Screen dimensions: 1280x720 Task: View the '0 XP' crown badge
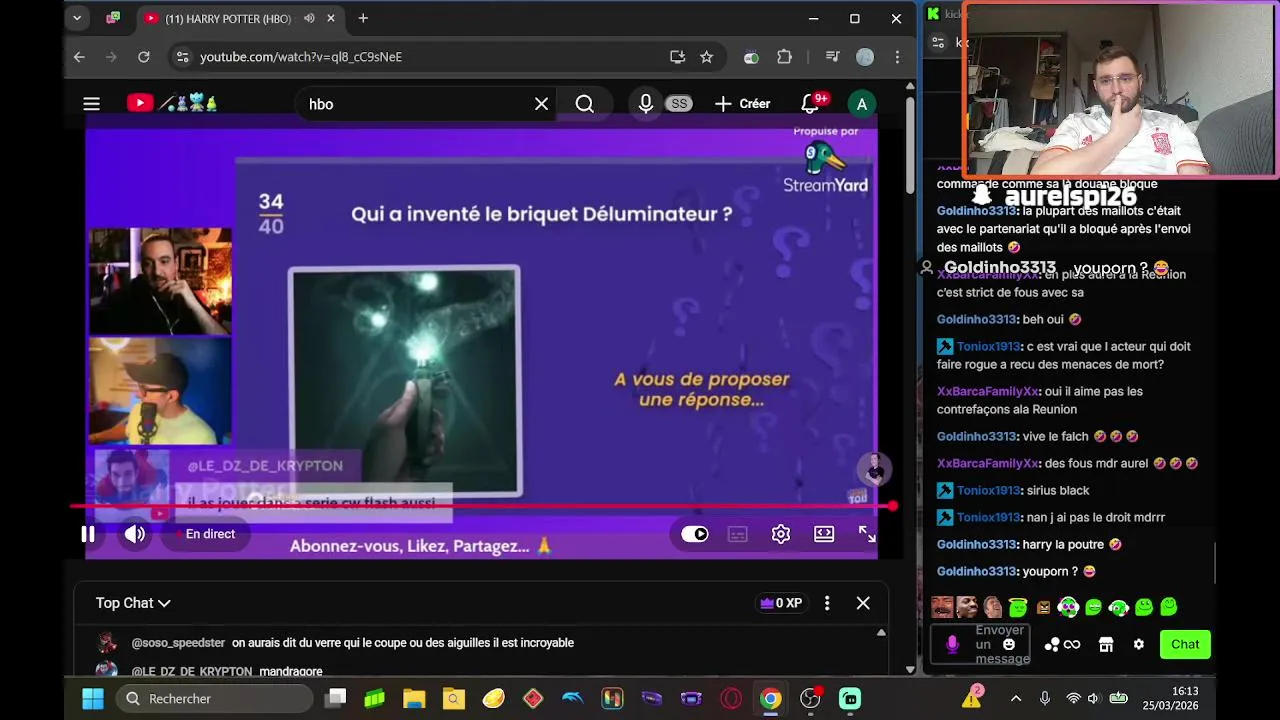click(781, 603)
